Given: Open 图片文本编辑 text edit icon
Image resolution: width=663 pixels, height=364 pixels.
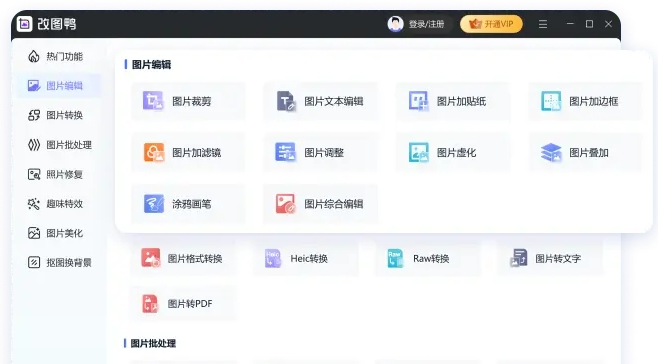Looking at the screenshot, I should pyautogui.click(x=286, y=101).
